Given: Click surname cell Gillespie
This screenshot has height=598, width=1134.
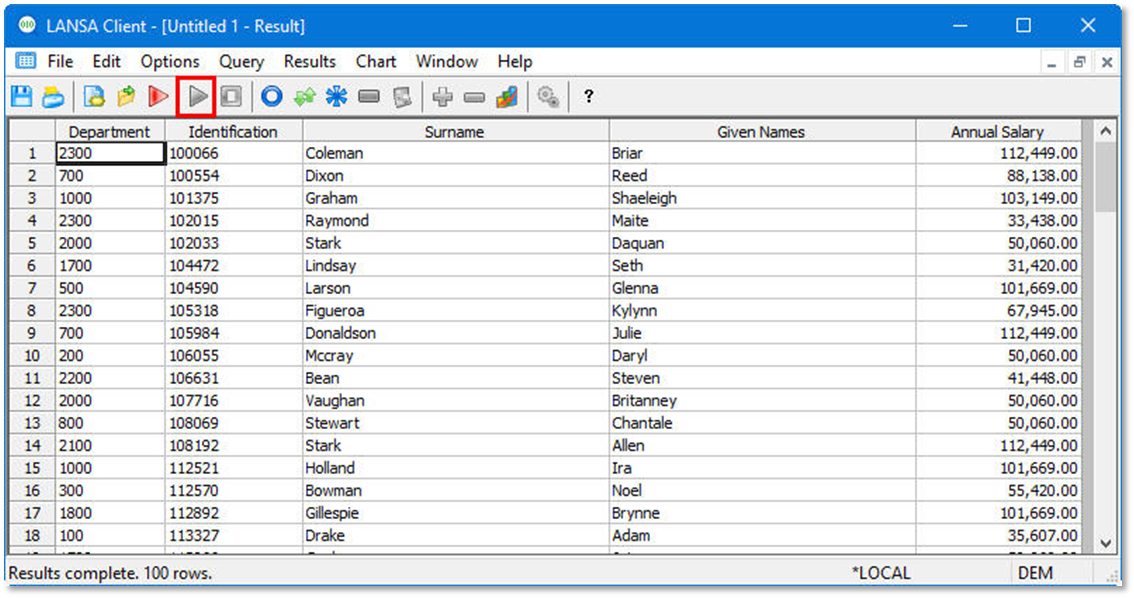Looking at the screenshot, I should click(456, 513).
